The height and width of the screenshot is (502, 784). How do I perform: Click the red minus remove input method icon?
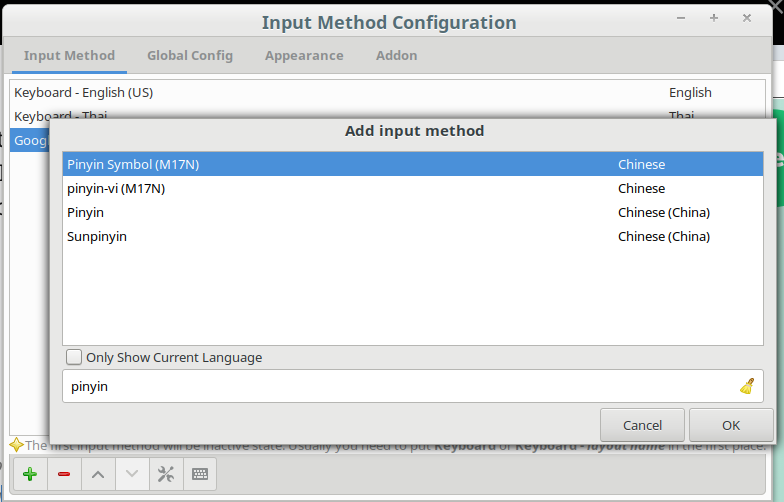(64, 474)
